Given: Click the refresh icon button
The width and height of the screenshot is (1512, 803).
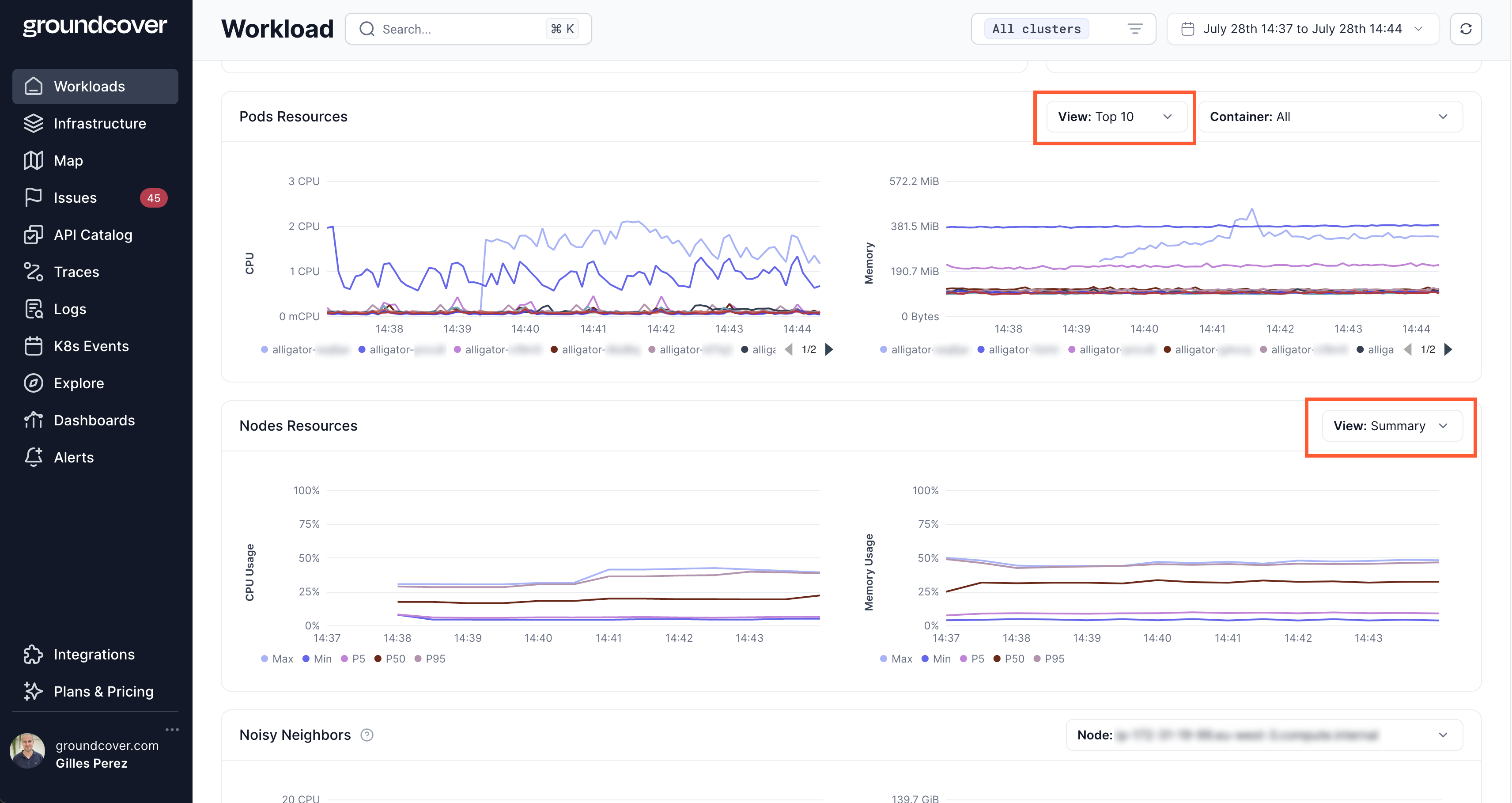Looking at the screenshot, I should [x=1465, y=29].
